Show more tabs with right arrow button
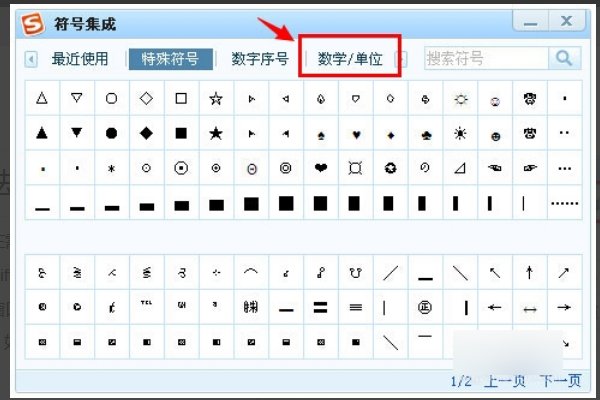 tap(403, 59)
